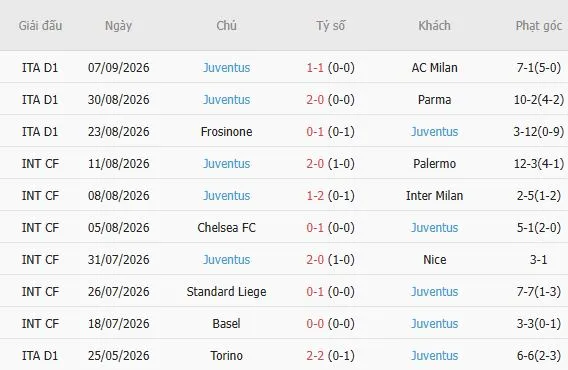Select the Standard Liege team name
Image resolution: width=568 pixels, height=370 pixels.
coord(226,292)
